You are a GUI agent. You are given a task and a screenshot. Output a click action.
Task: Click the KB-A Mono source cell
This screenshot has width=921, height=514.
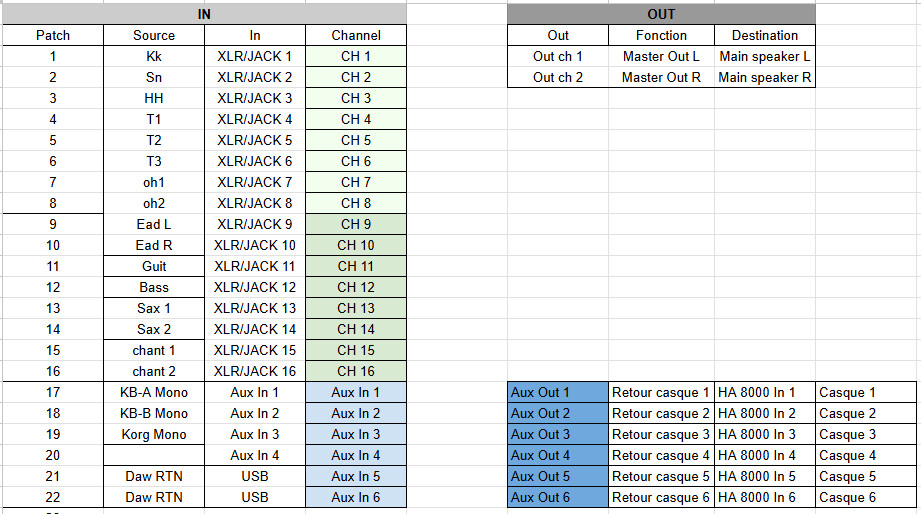pos(154,392)
